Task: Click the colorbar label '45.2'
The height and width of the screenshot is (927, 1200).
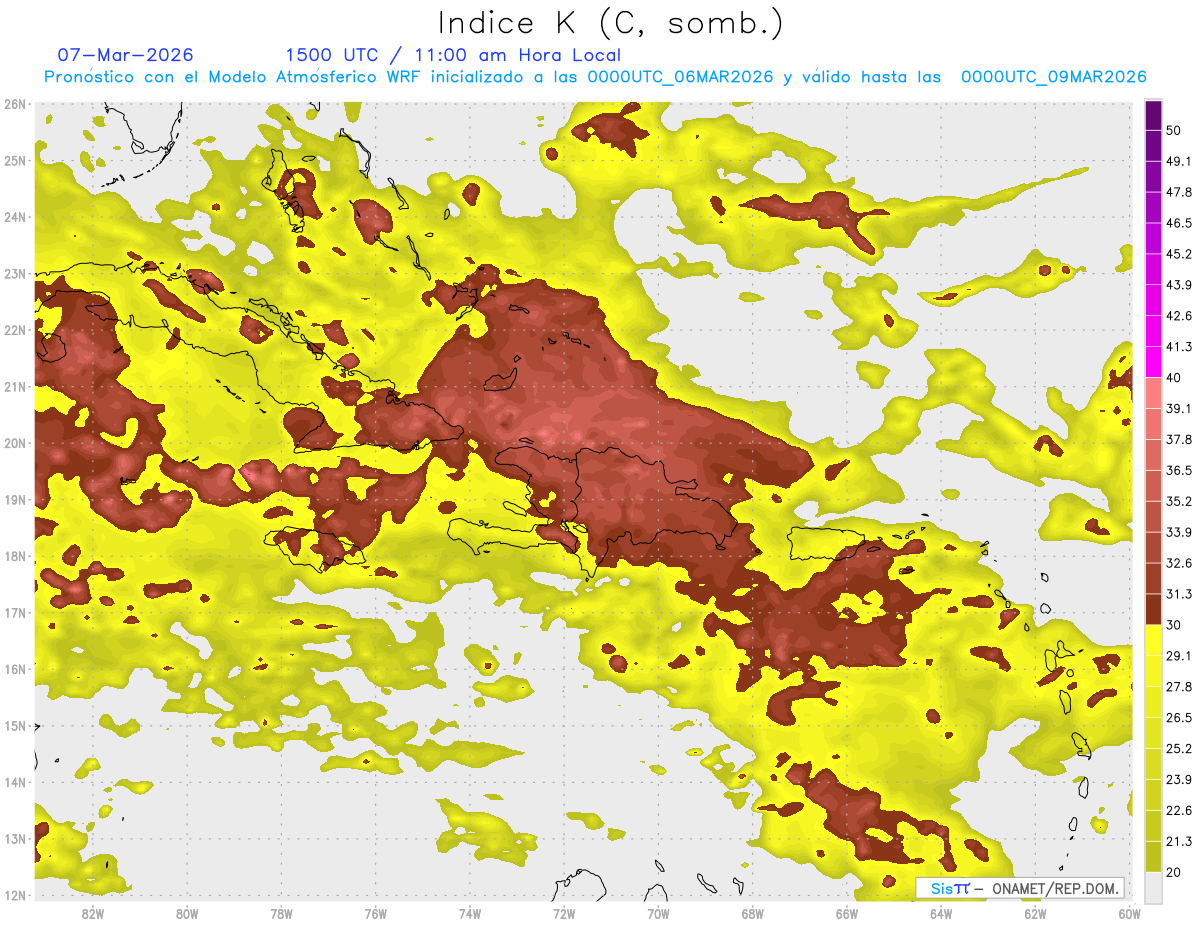Action: pyautogui.click(x=1179, y=254)
